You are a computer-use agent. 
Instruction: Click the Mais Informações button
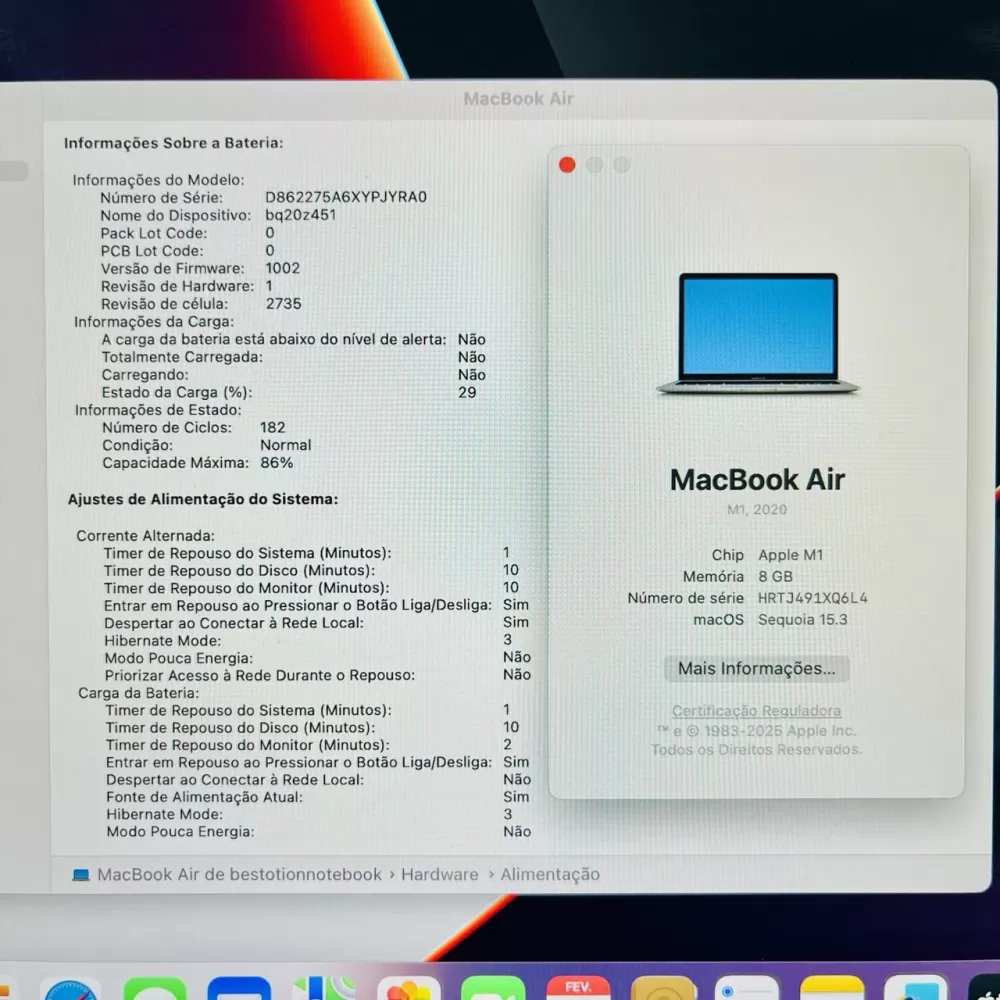click(756, 668)
